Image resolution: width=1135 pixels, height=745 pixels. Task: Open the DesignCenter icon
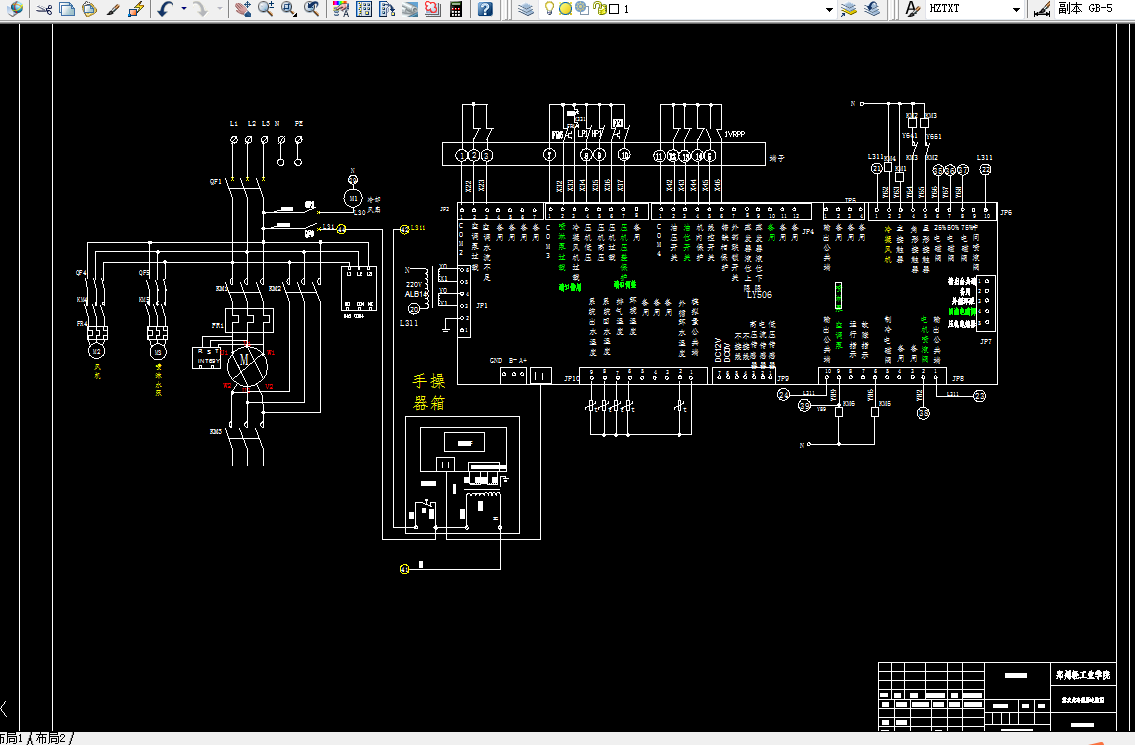pyautogui.click(x=364, y=9)
